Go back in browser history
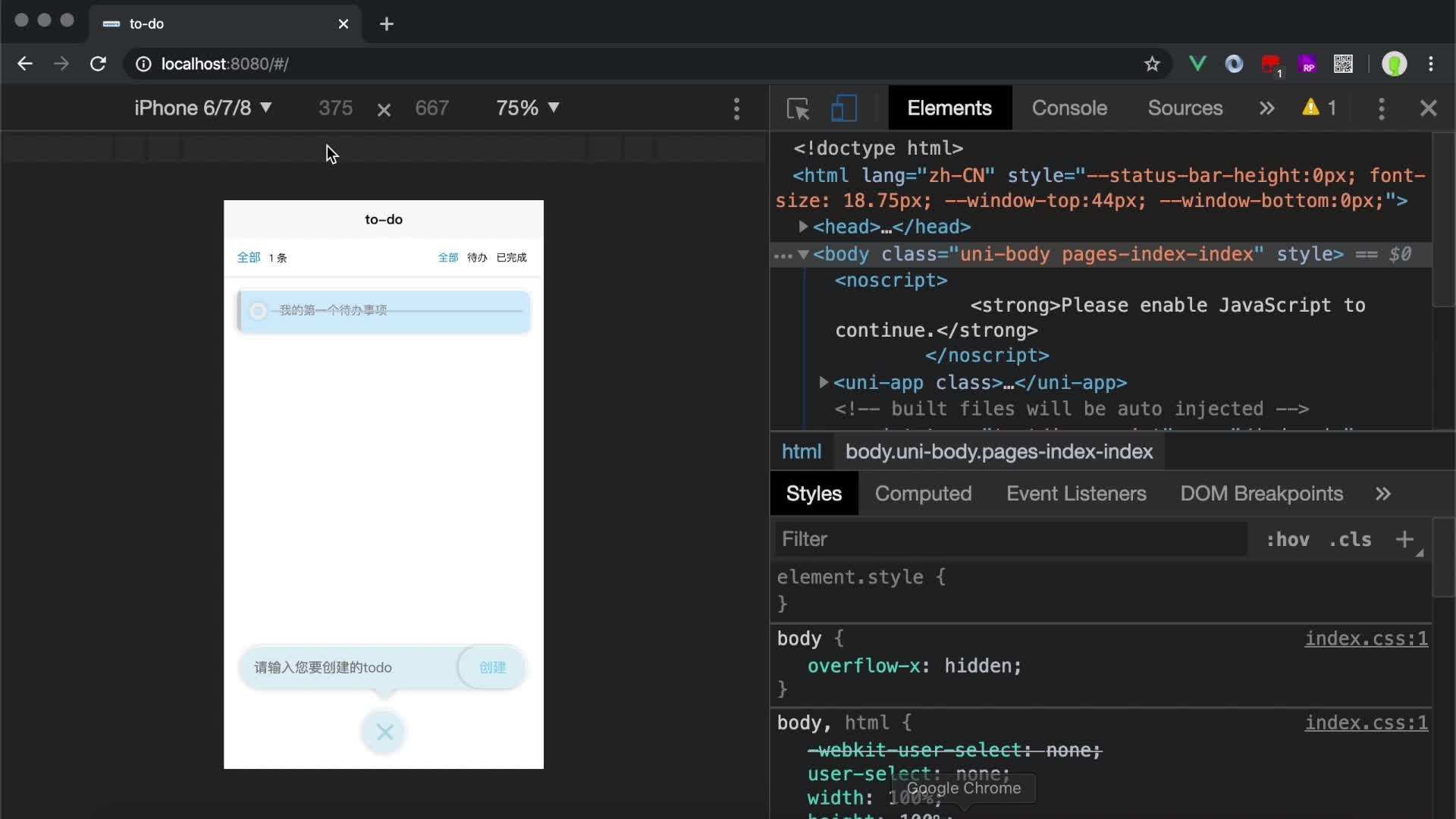 [25, 64]
